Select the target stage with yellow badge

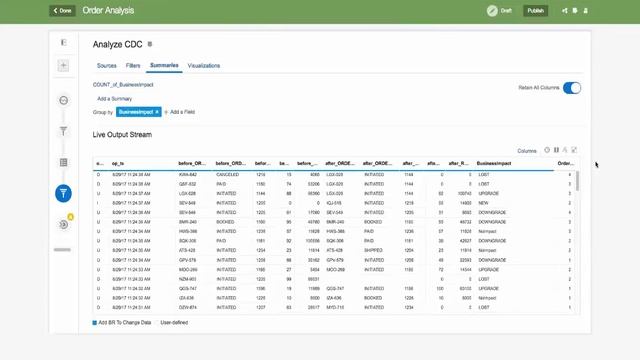click(64, 224)
